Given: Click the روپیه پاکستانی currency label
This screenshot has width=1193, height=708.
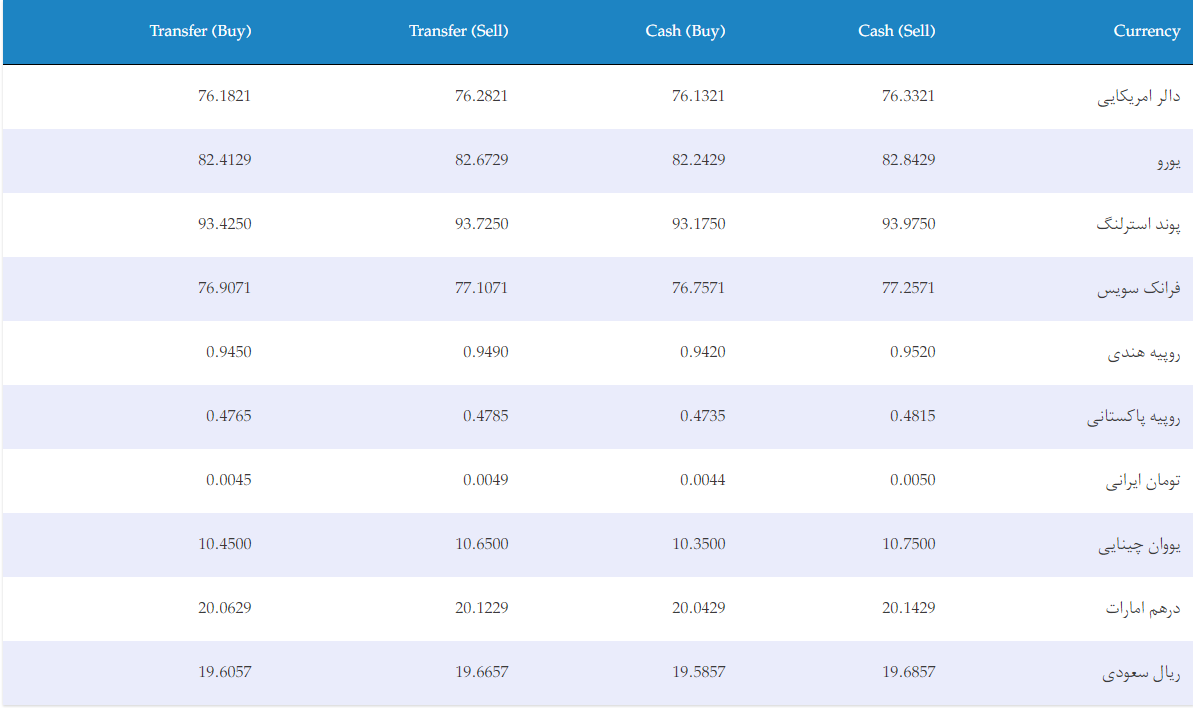Looking at the screenshot, I should pos(1134,417).
